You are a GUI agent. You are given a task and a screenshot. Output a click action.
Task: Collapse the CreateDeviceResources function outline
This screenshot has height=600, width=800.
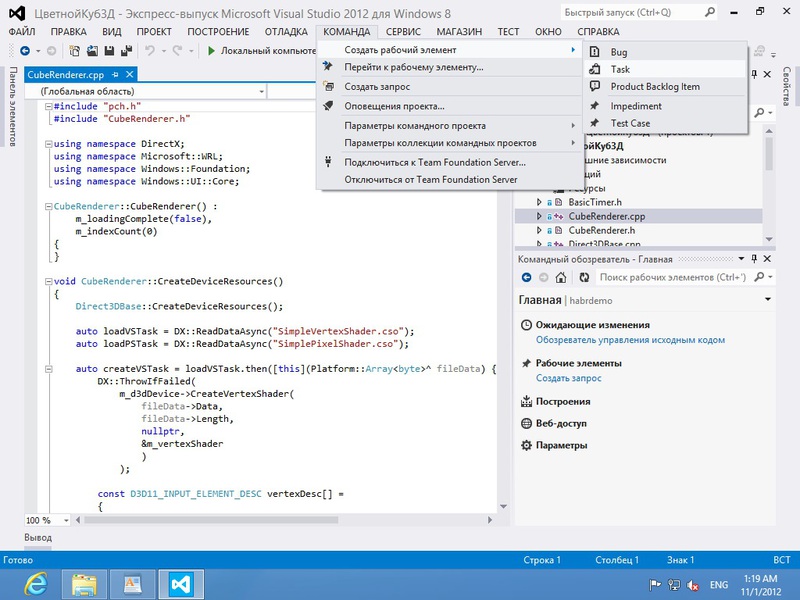(48, 281)
